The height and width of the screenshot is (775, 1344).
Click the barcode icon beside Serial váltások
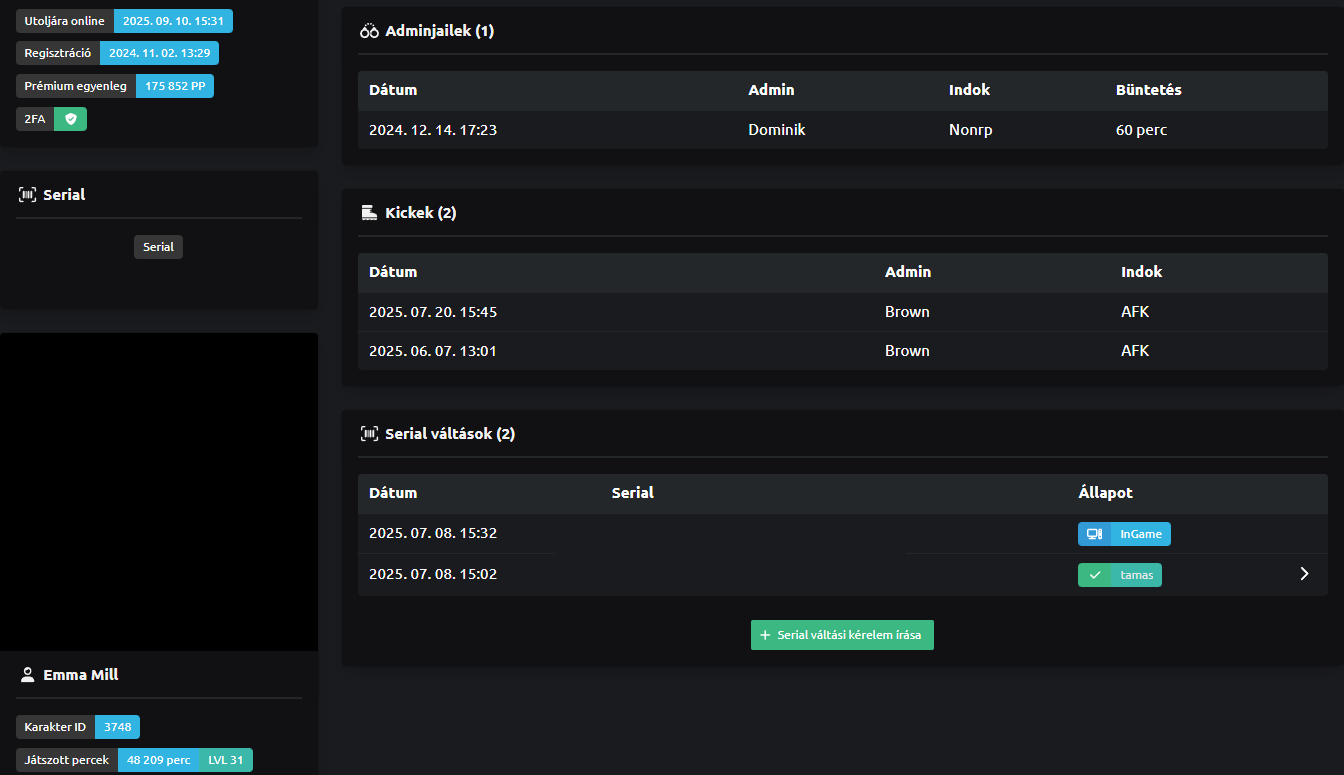coord(369,434)
